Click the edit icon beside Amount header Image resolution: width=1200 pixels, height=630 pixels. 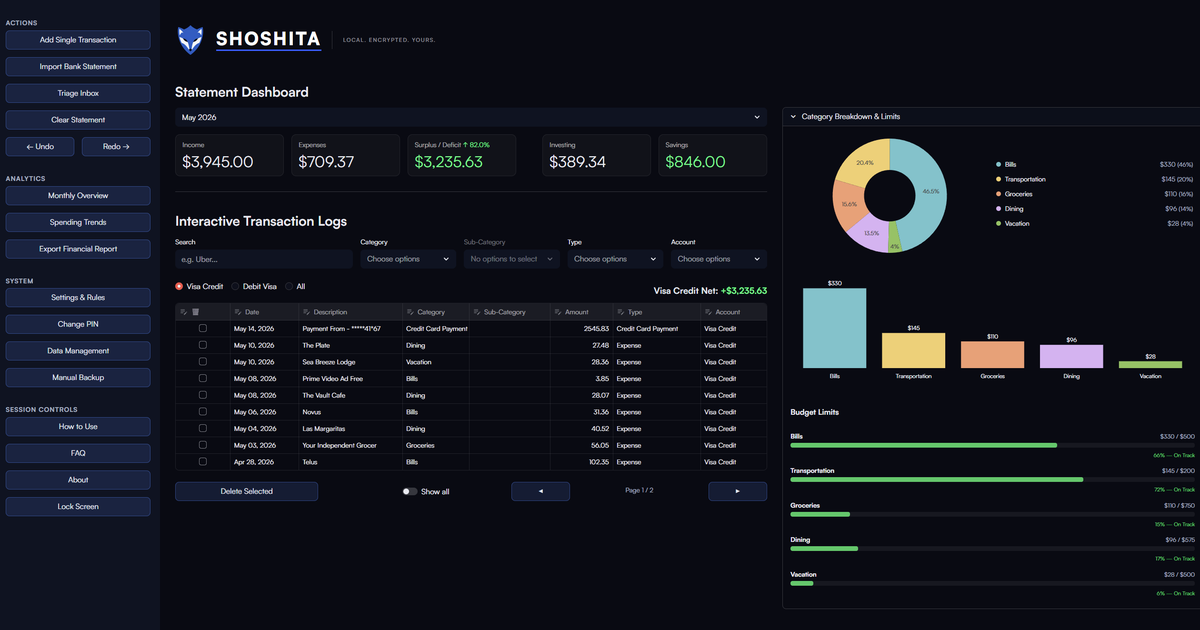coord(557,312)
